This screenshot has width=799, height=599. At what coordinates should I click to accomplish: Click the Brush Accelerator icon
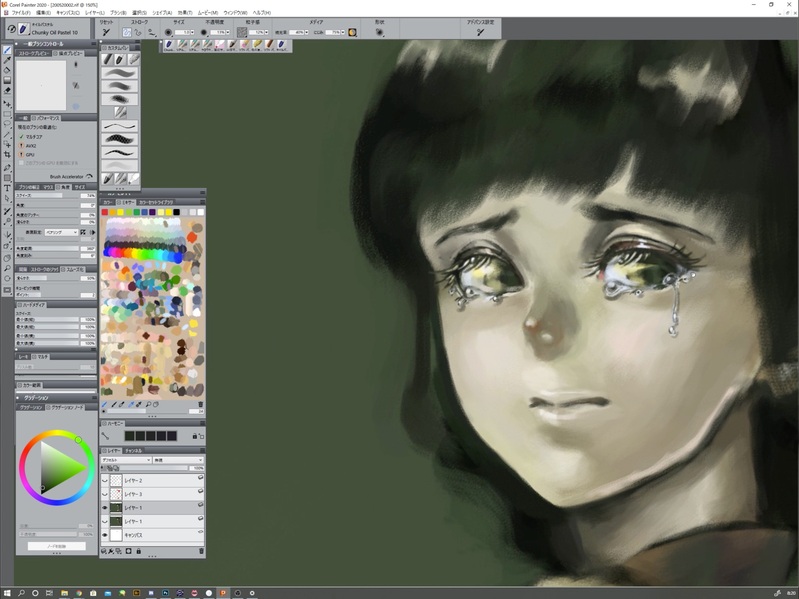90,176
